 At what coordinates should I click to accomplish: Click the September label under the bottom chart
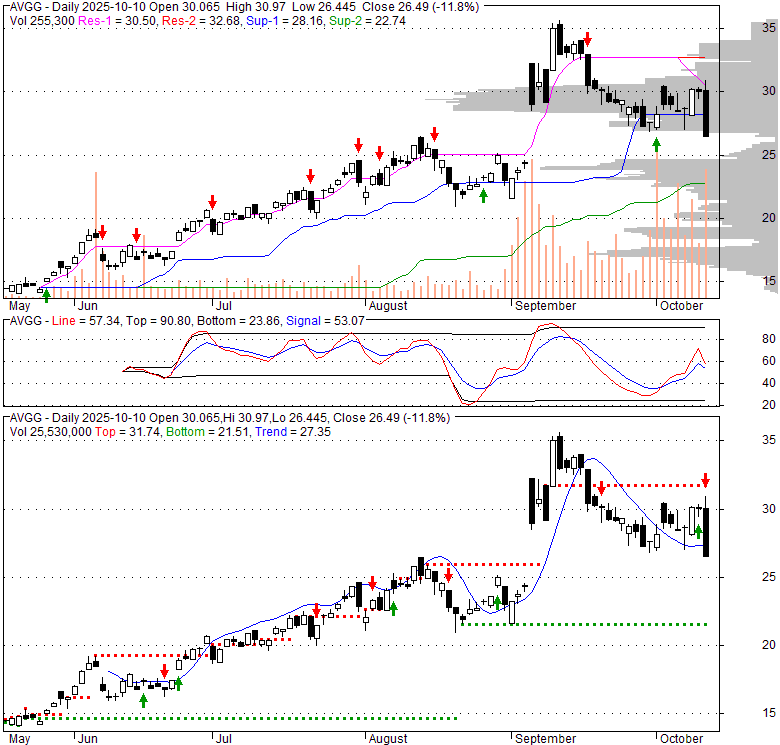pyautogui.click(x=545, y=739)
